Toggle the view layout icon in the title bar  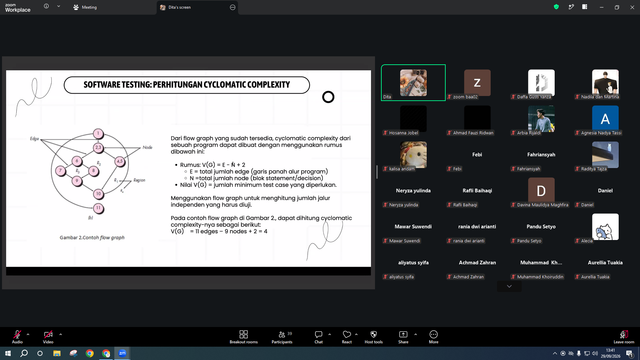pyautogui.click(x=585, y=7)
